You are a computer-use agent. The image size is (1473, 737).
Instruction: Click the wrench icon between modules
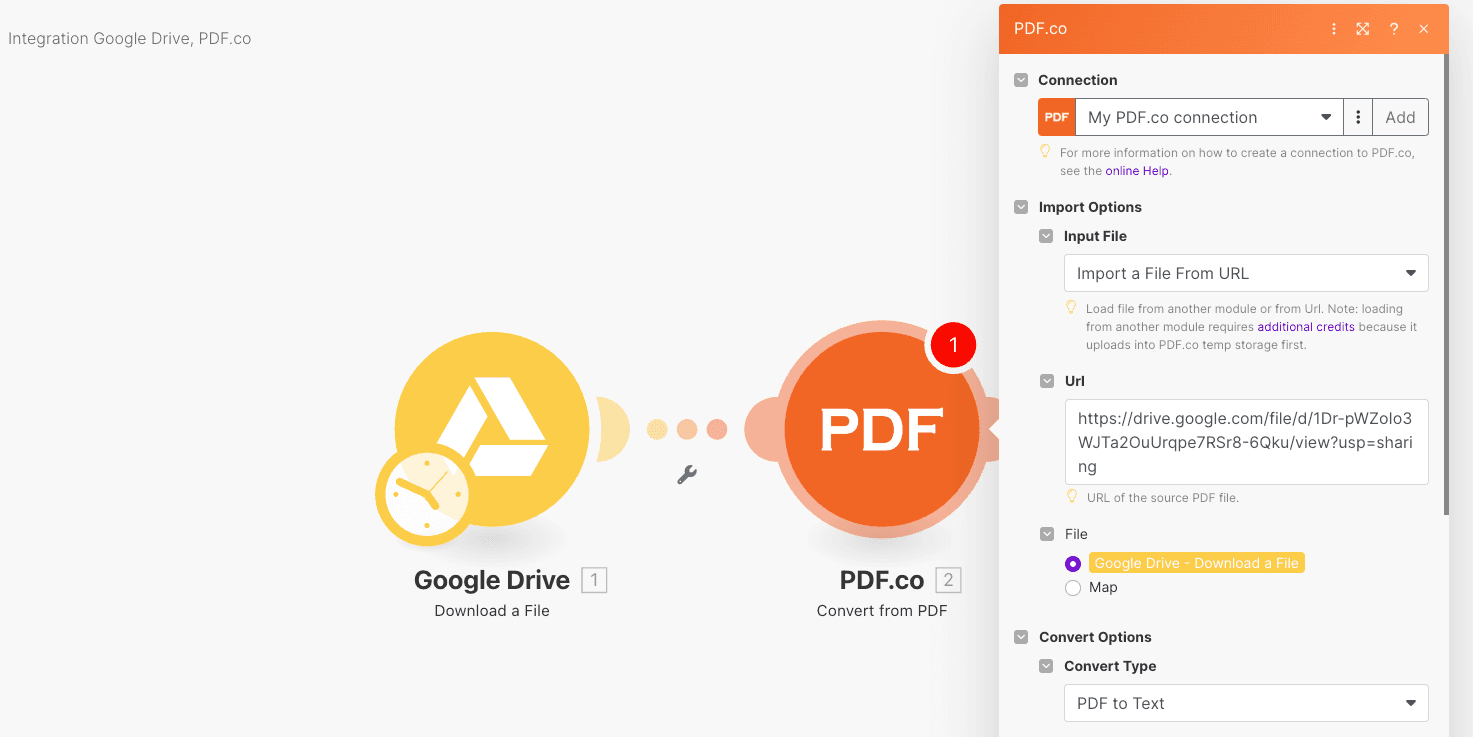(687, 475)
